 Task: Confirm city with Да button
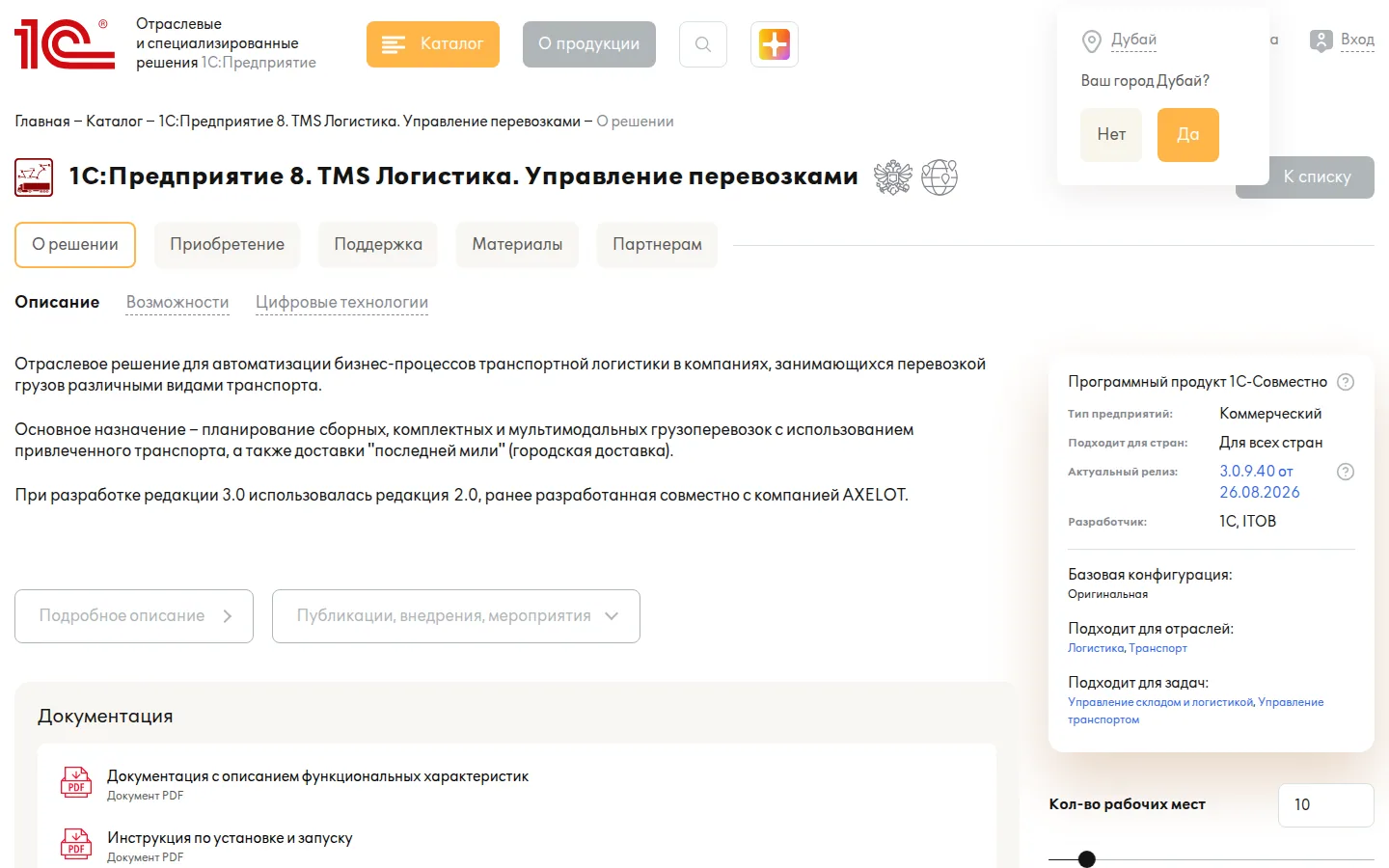pos(1188,135)
